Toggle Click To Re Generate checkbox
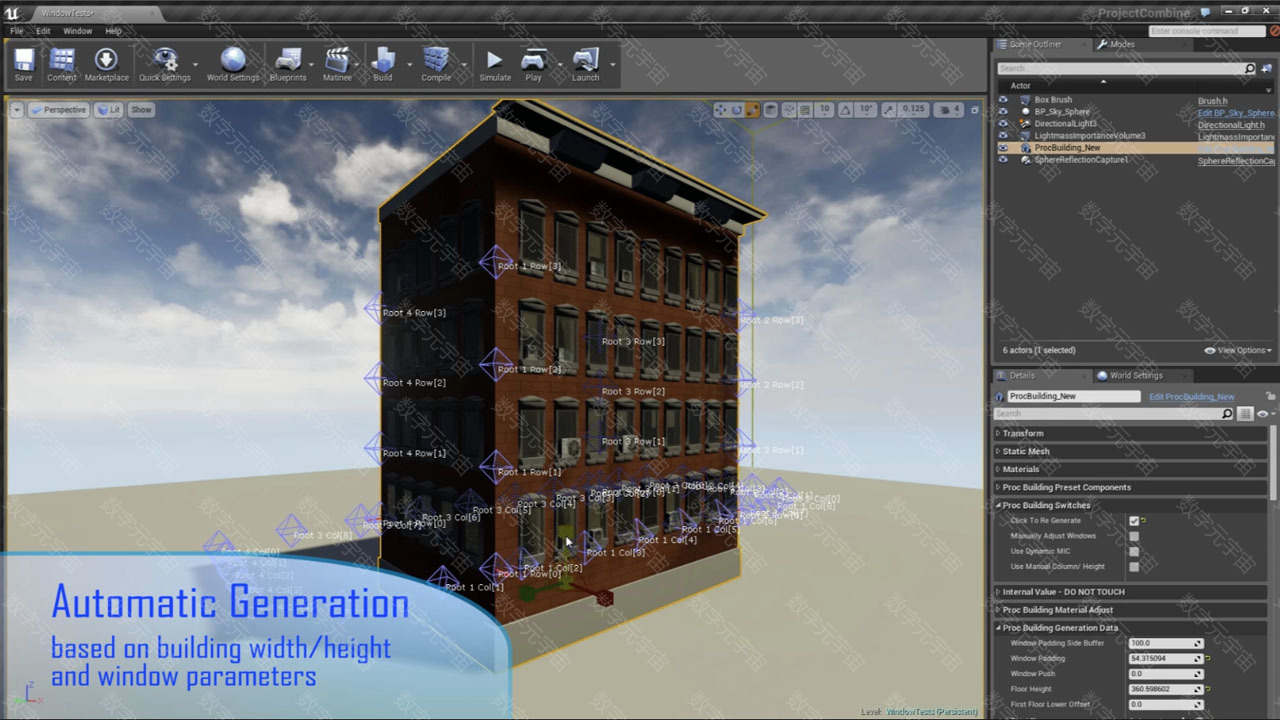The image size is (1280, 720). (1134, 521)
